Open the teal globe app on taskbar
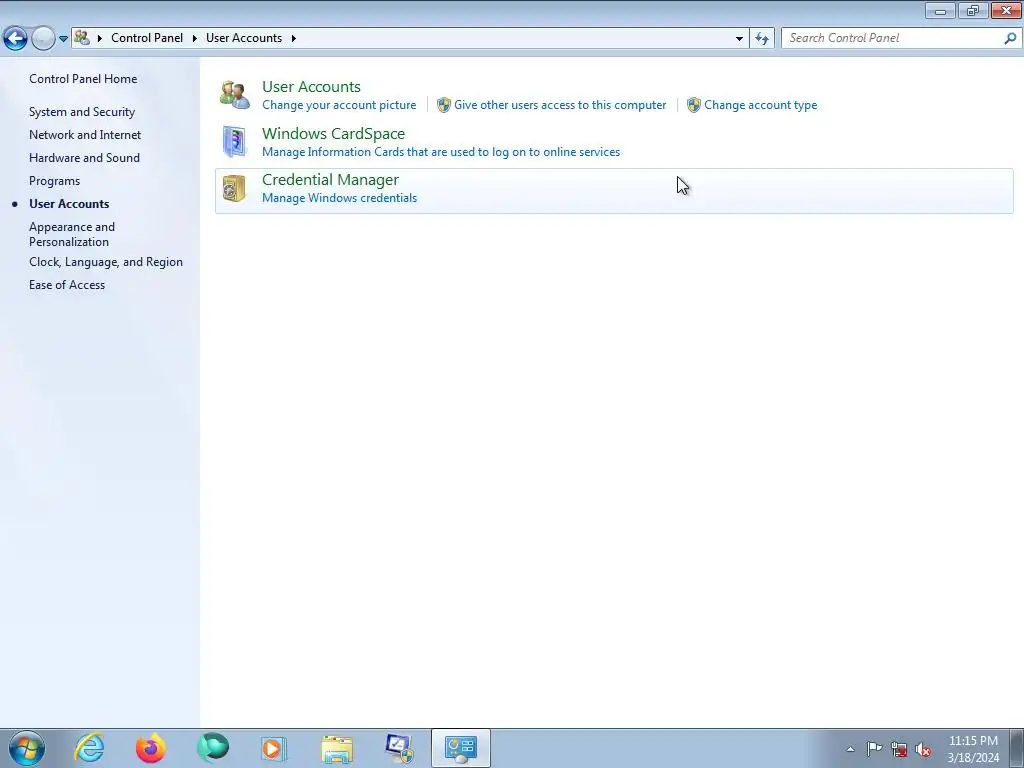Screen dimensions: 1024x768 (213, 748)
